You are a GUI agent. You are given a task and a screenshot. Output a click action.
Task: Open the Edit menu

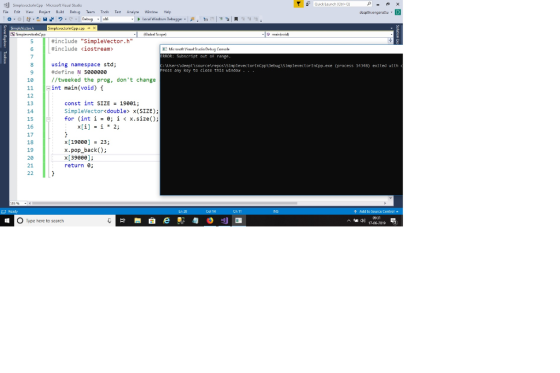[x=17, y=12]
